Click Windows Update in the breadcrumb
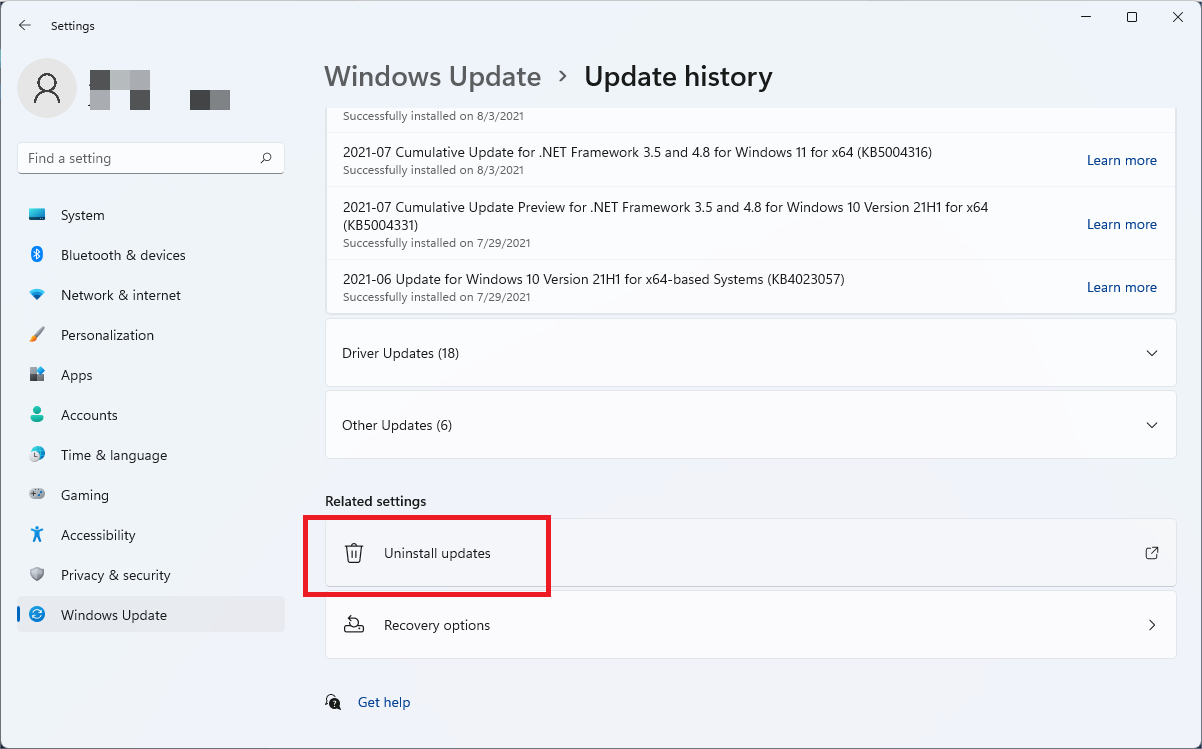The height and width of the screenshot is (749, 1202). (432, 76)
